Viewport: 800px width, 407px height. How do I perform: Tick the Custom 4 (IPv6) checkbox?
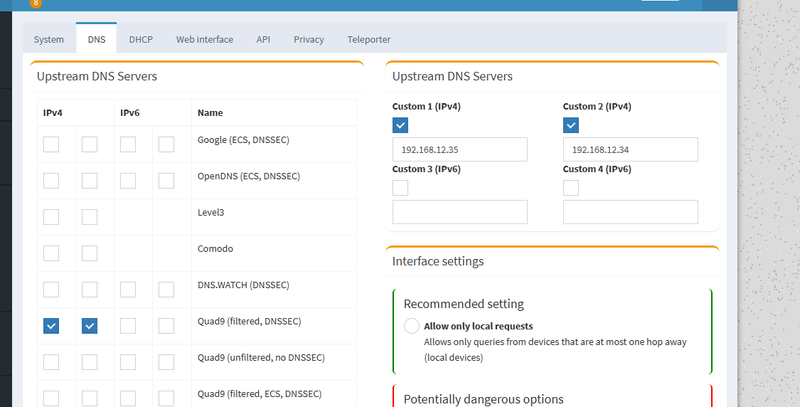(572, 187)
